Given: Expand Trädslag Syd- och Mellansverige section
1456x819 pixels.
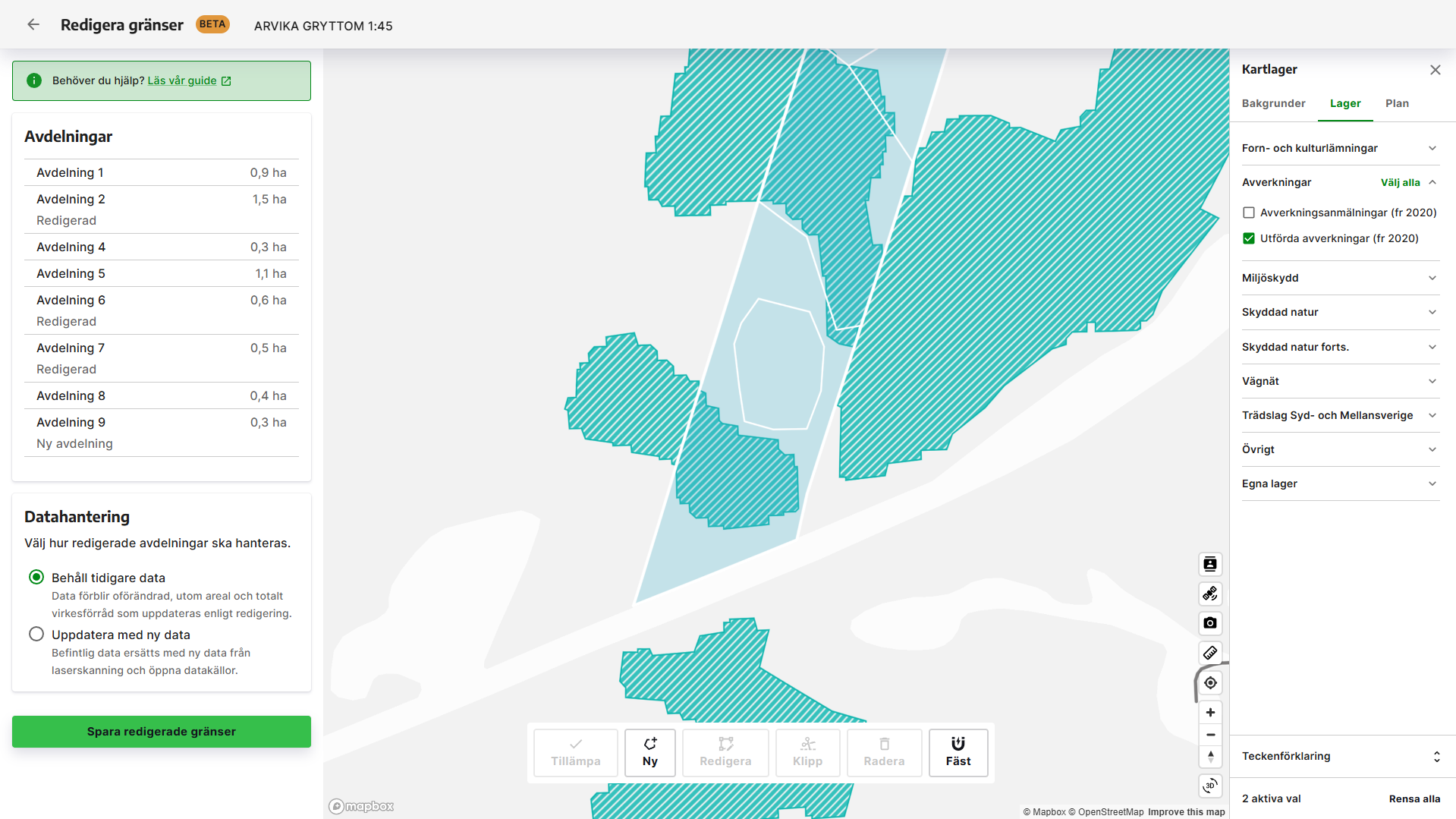Looking at the screenshot, I should [x=1340, y=415].
